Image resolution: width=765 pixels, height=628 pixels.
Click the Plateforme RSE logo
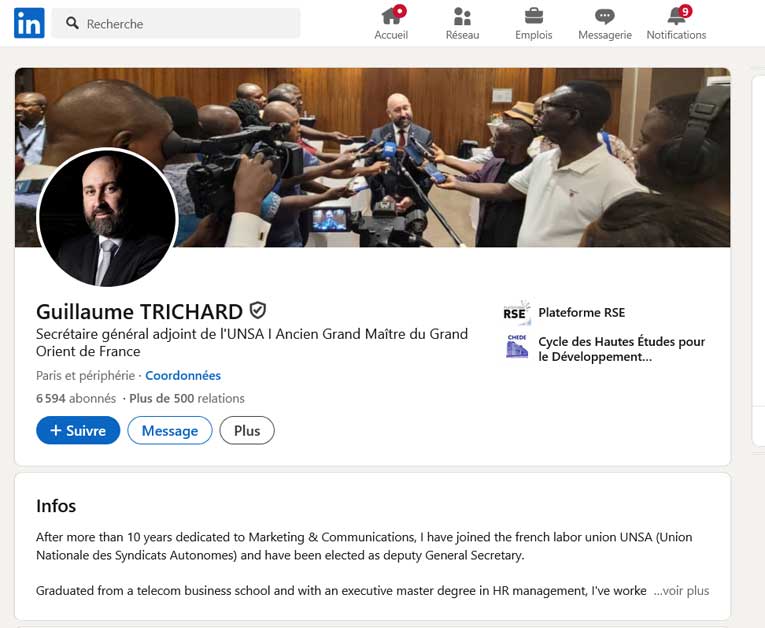(516, 312)
